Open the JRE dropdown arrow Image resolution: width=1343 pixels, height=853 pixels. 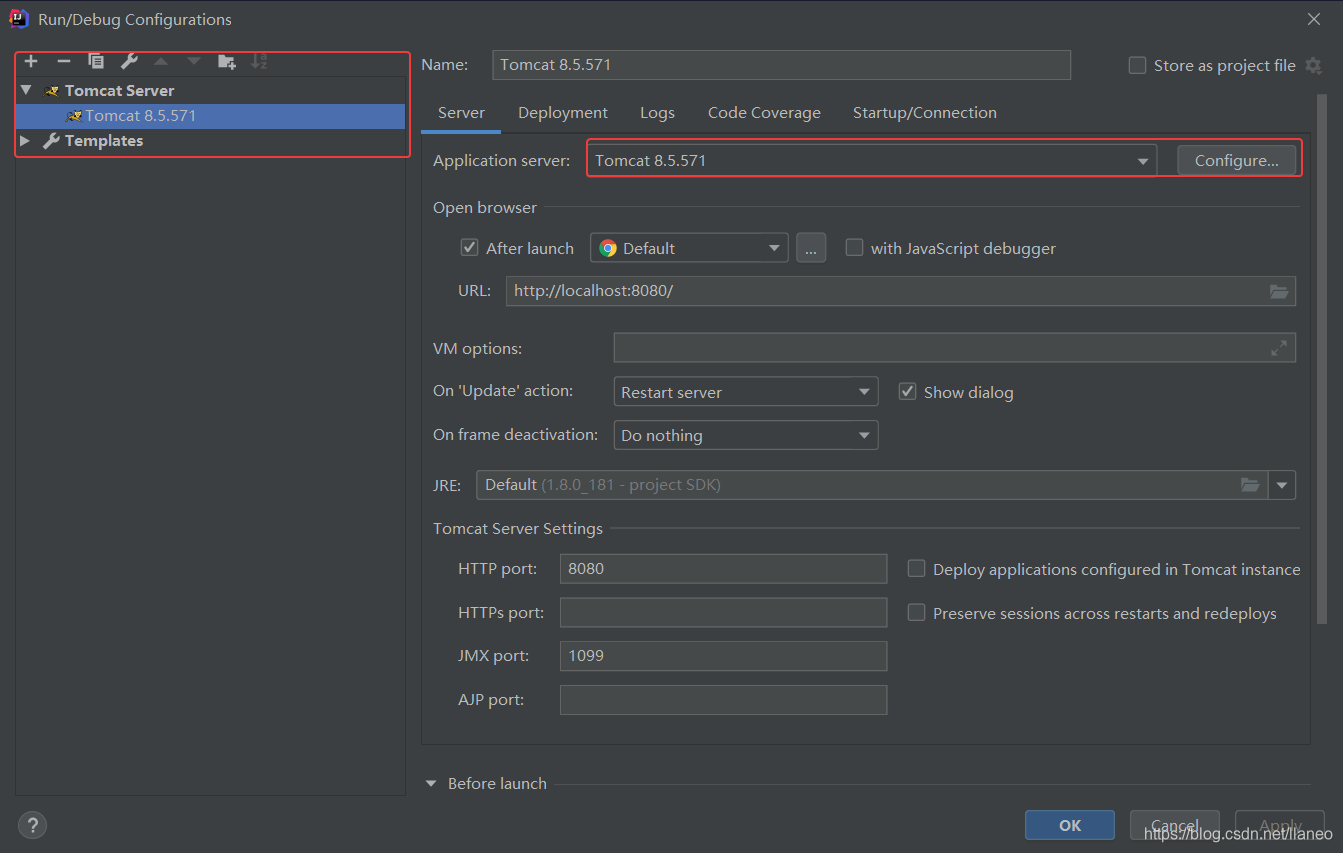(1282, 485)
